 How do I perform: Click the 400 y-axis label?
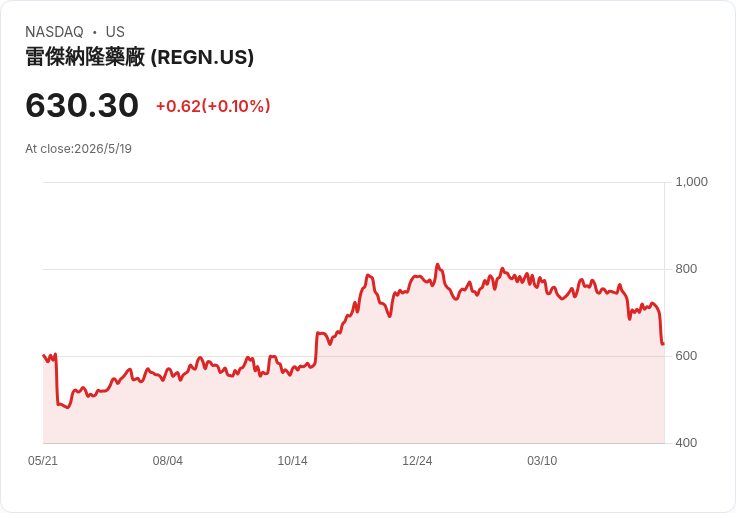point(686,443)
